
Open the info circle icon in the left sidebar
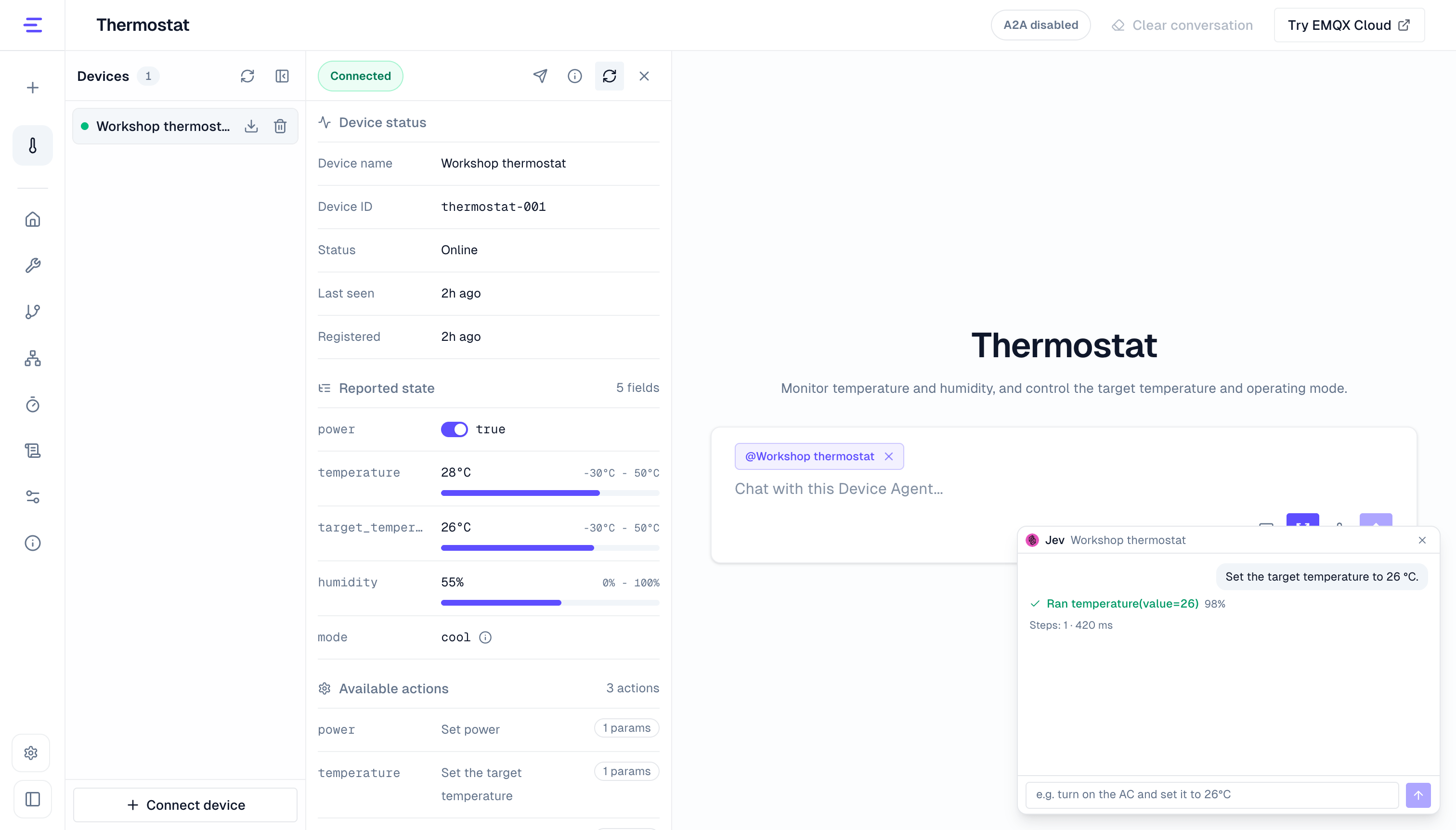pos(32,543)
